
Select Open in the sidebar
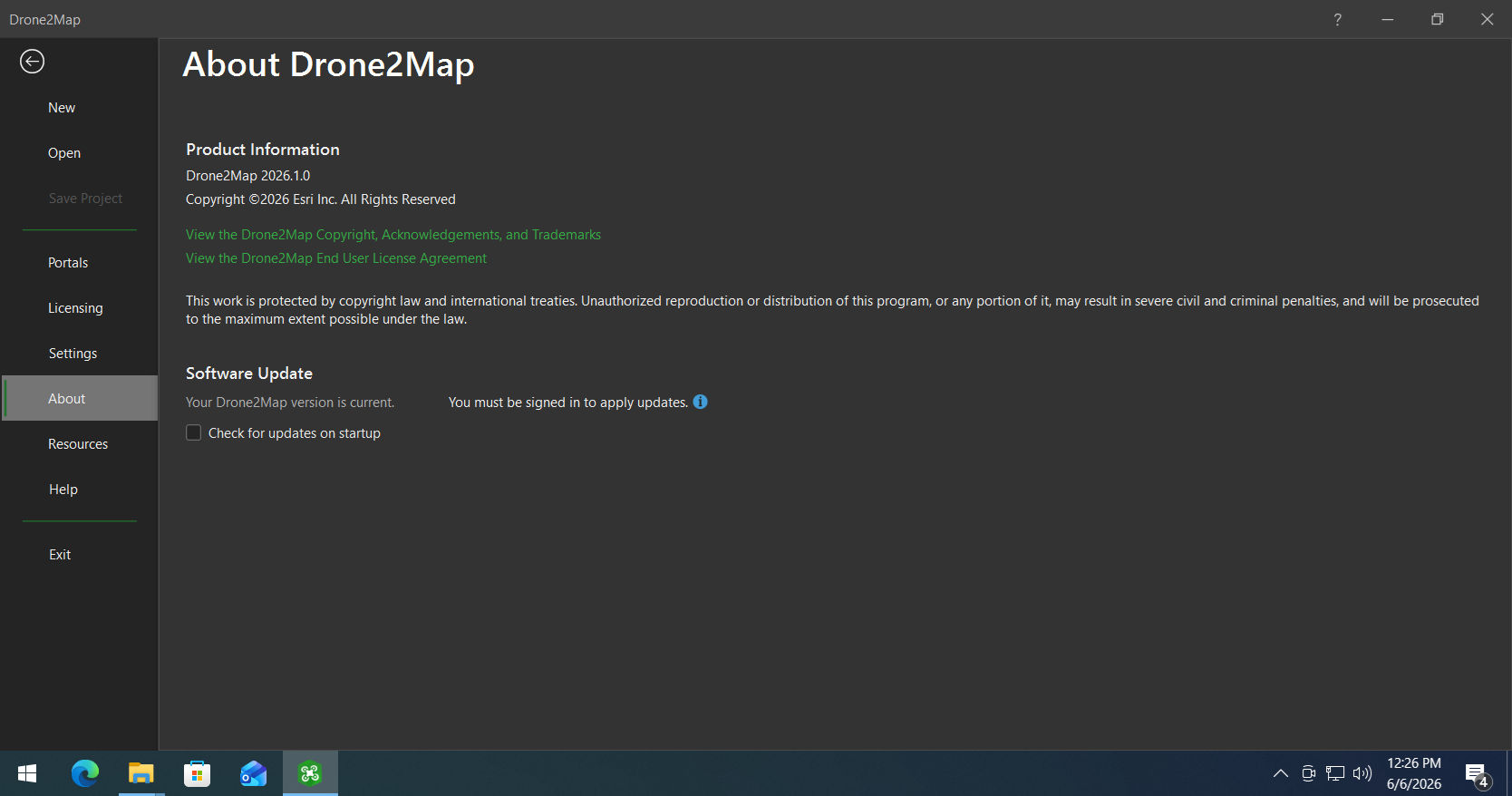[64, 153]
